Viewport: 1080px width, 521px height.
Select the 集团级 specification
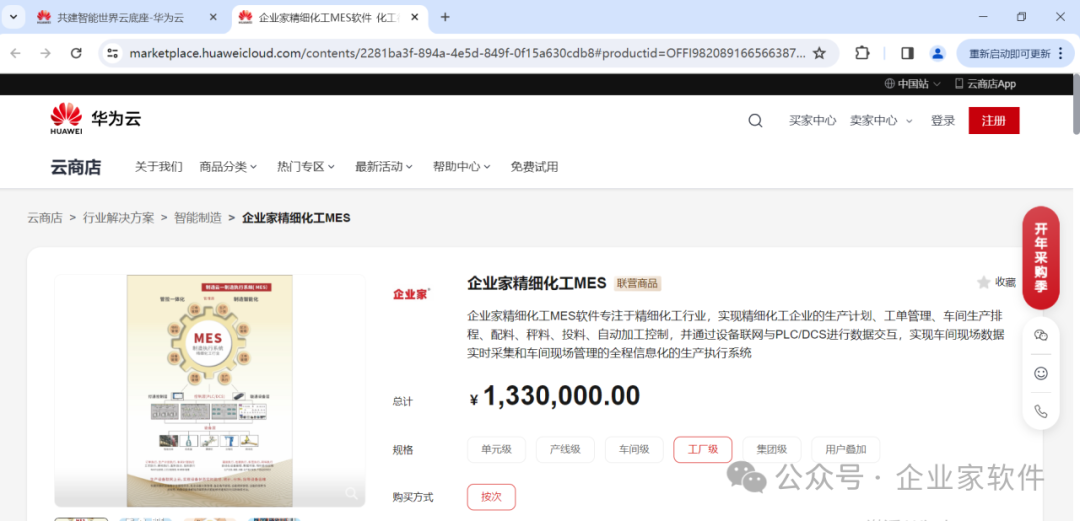pyautogui.click(x=771, y=450)
